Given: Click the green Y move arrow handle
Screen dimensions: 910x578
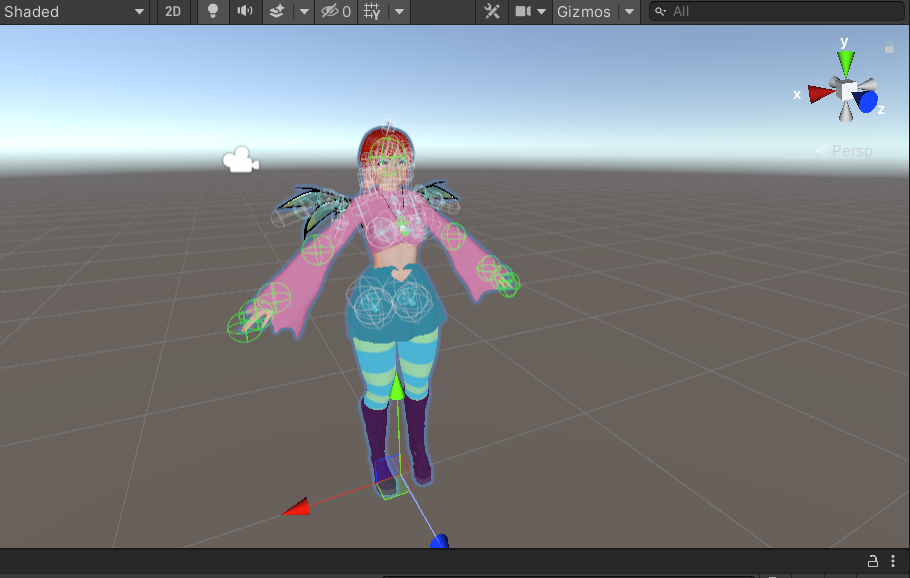Looking at the screenshot, I should (x=397, y=387).
